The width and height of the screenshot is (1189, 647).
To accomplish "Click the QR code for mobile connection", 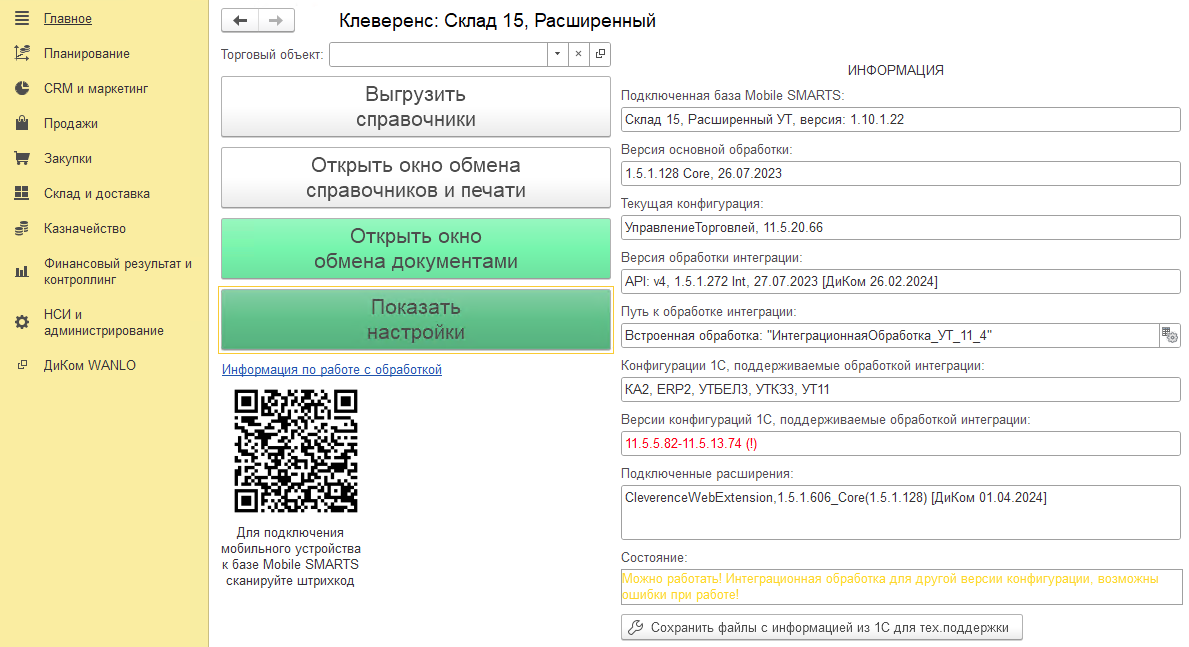I will click(x=295, y=450).
